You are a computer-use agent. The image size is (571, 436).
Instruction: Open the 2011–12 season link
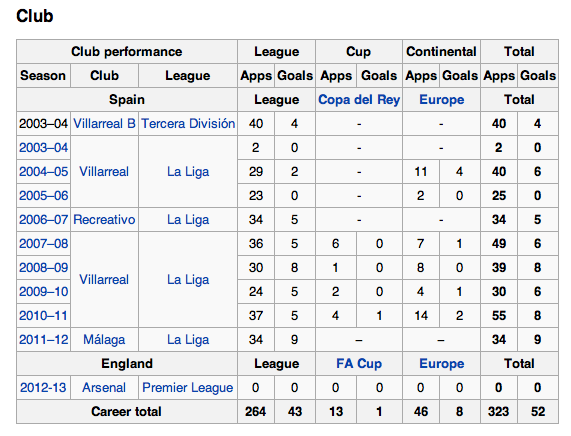coord(44,340)
